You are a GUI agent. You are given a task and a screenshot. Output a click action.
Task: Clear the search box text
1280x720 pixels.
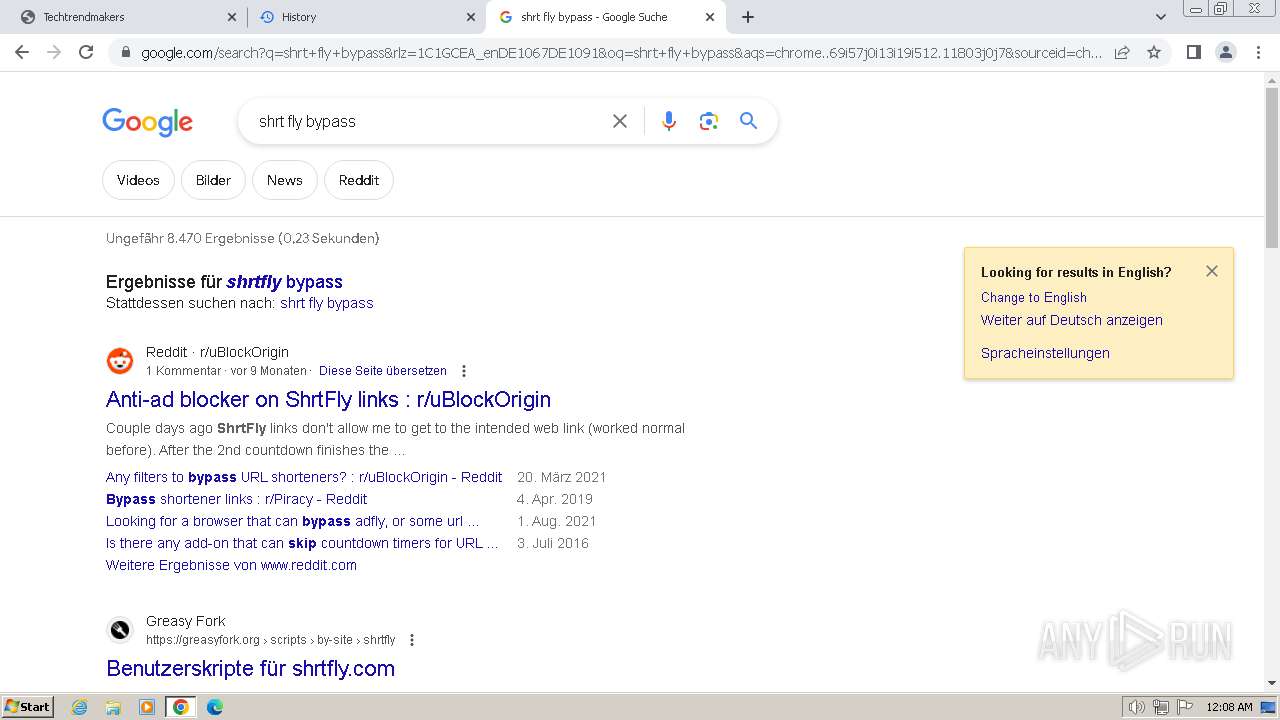pos(620,121)
